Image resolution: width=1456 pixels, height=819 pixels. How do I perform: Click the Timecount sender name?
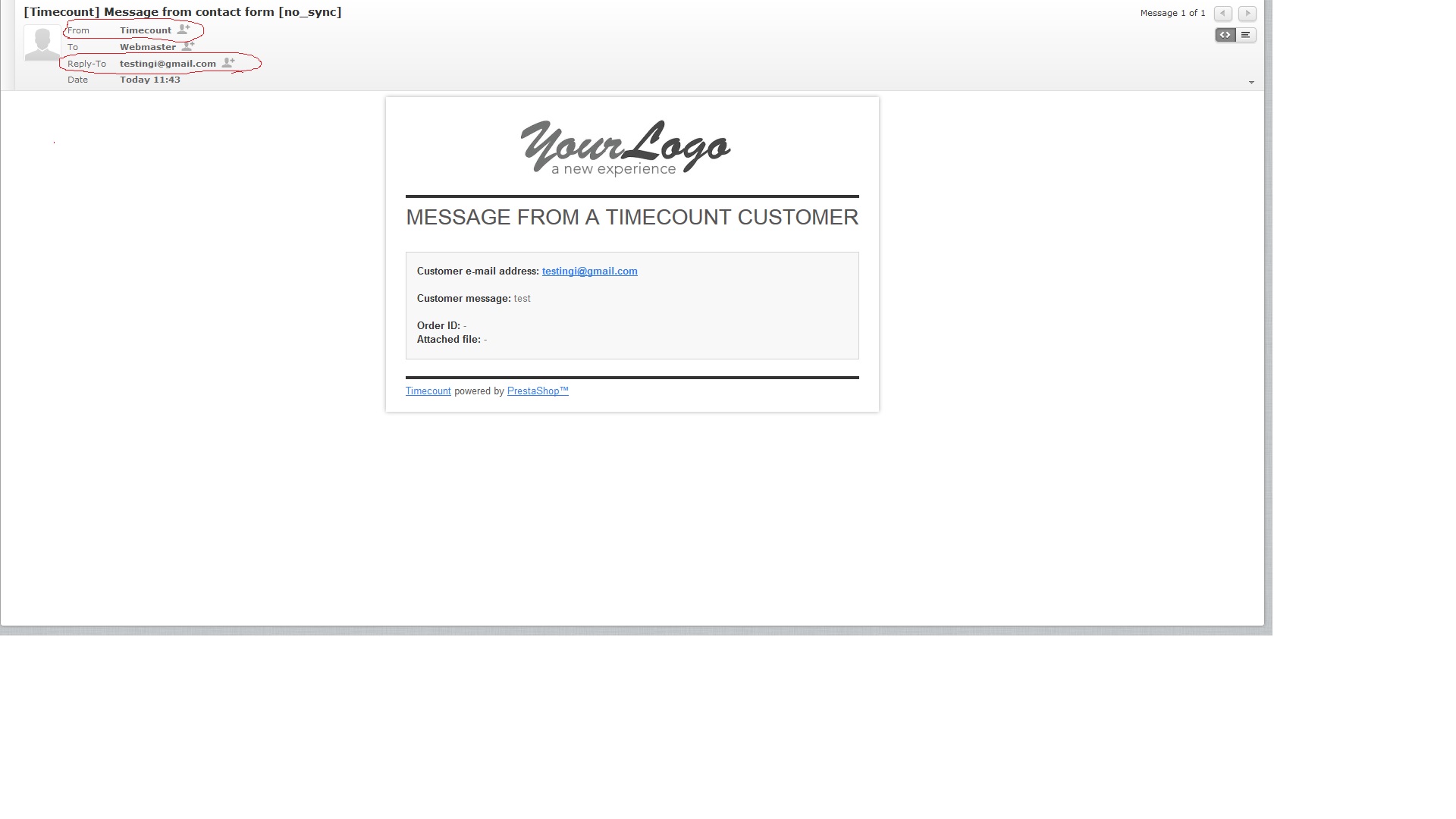tap(146, 30)
